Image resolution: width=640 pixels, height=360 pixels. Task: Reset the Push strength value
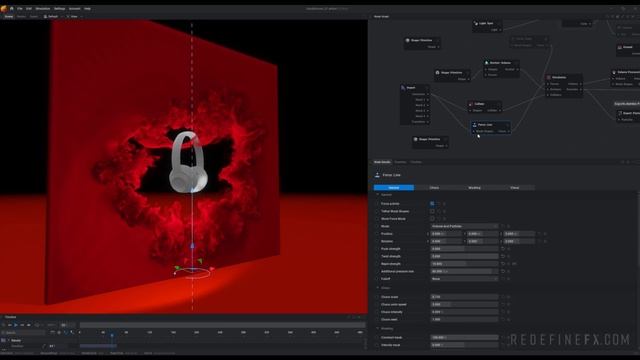[503, 249]
